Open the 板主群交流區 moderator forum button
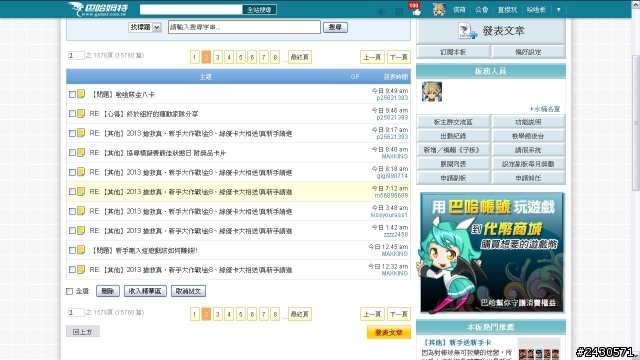Screen dimensions: 640x360 click(453, 122)
